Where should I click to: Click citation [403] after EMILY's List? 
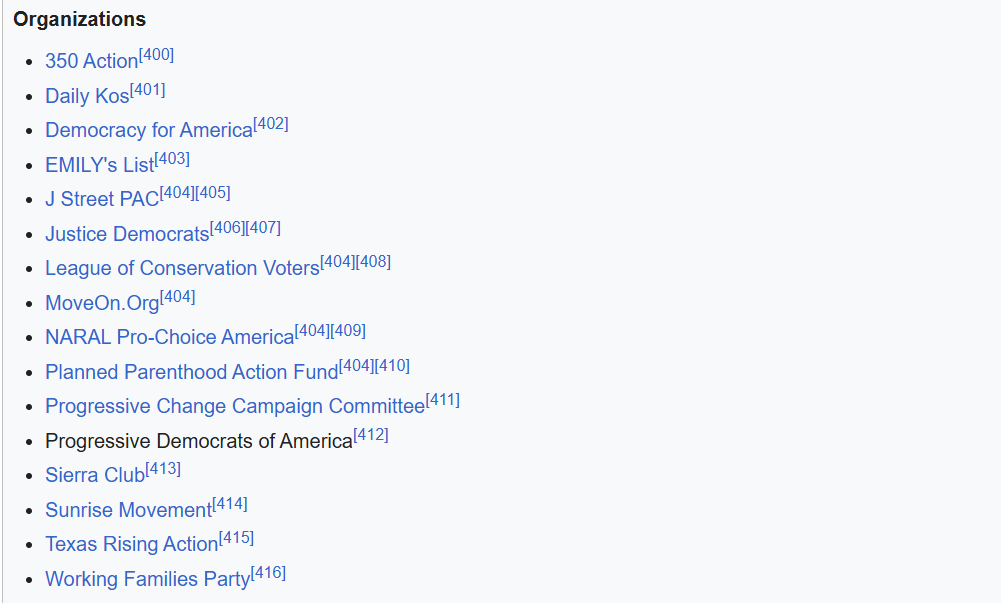click(x=172, y=158)
